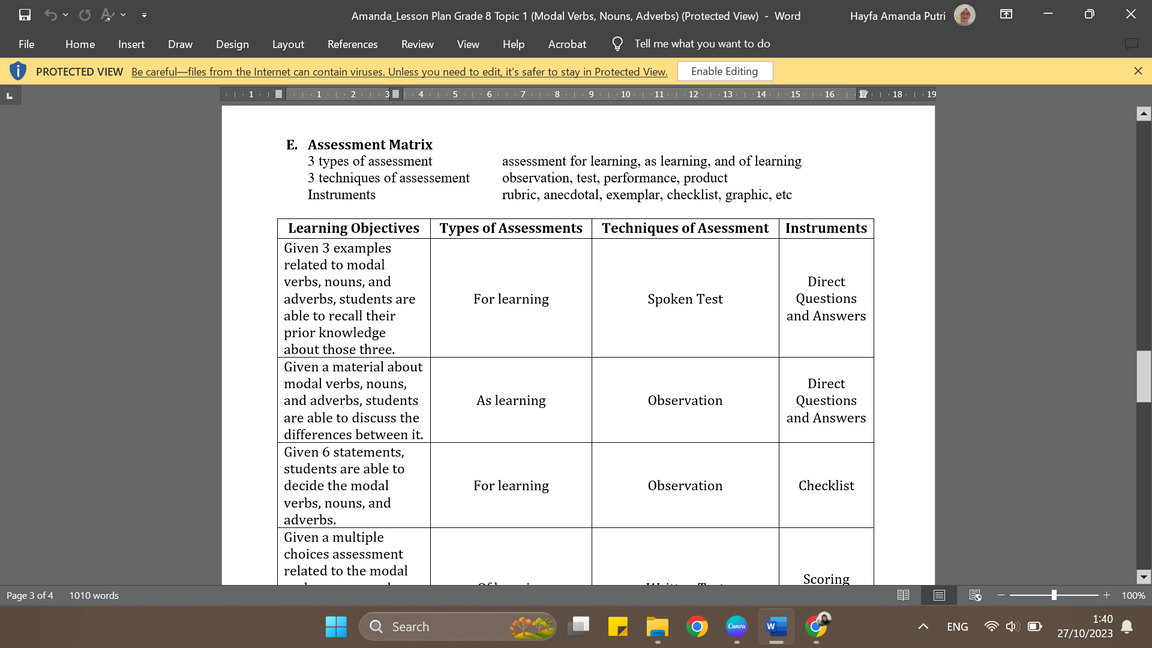Click the ruler tab selector box
This screenshot has height=648, width=1152.
point(10,95)
